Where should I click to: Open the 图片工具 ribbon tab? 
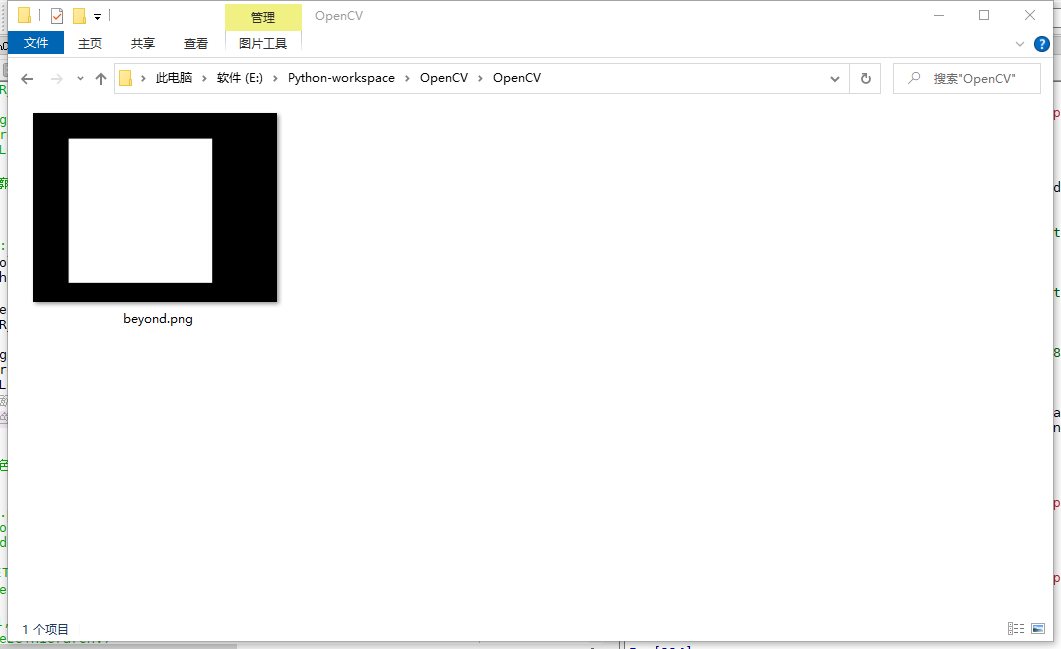click(263, 43)
